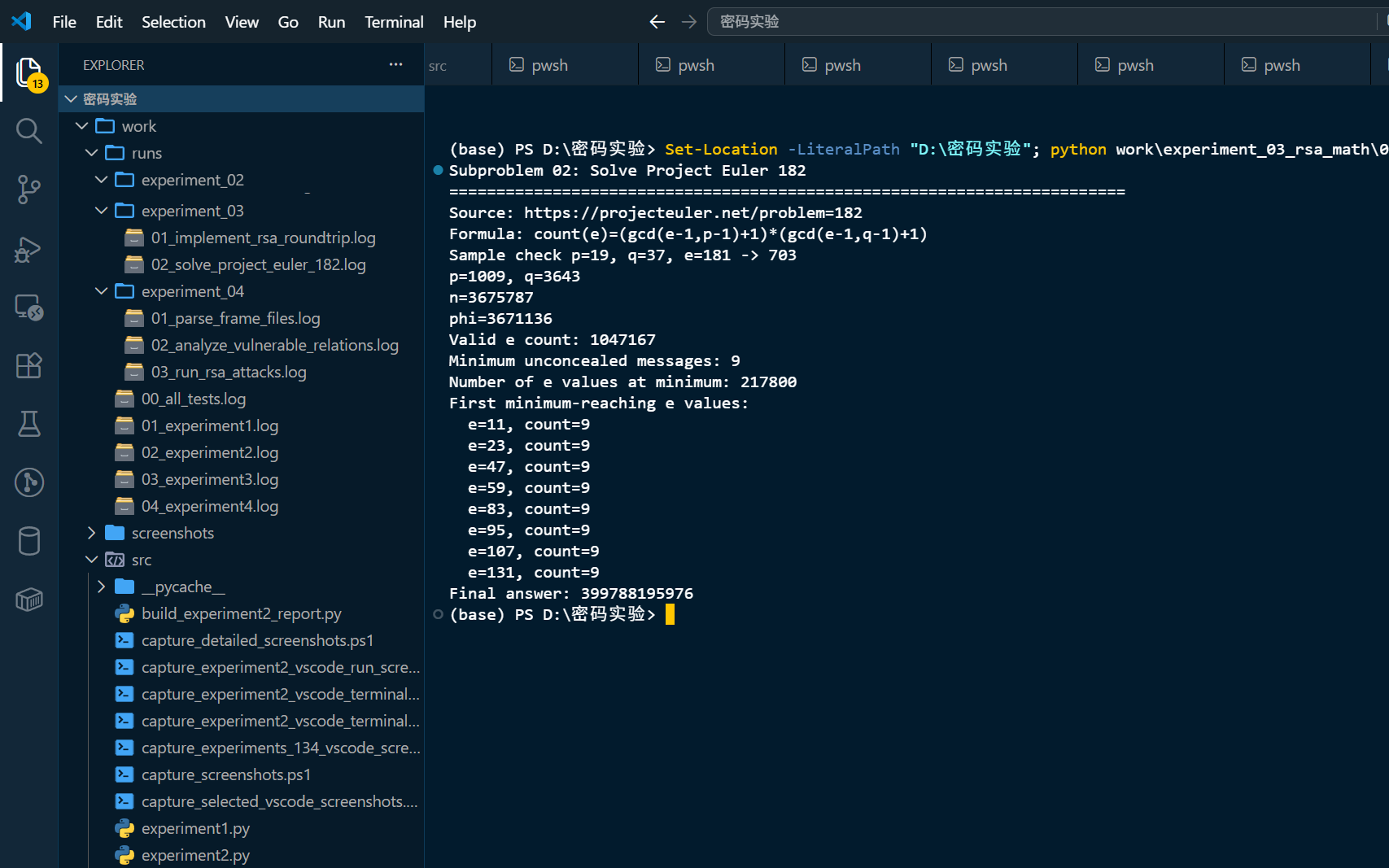Screen dimensions: 1389x868
Task: Click the PowerShell icon of capture_detailed_screenshots.ps1
Action: (124, 640)
